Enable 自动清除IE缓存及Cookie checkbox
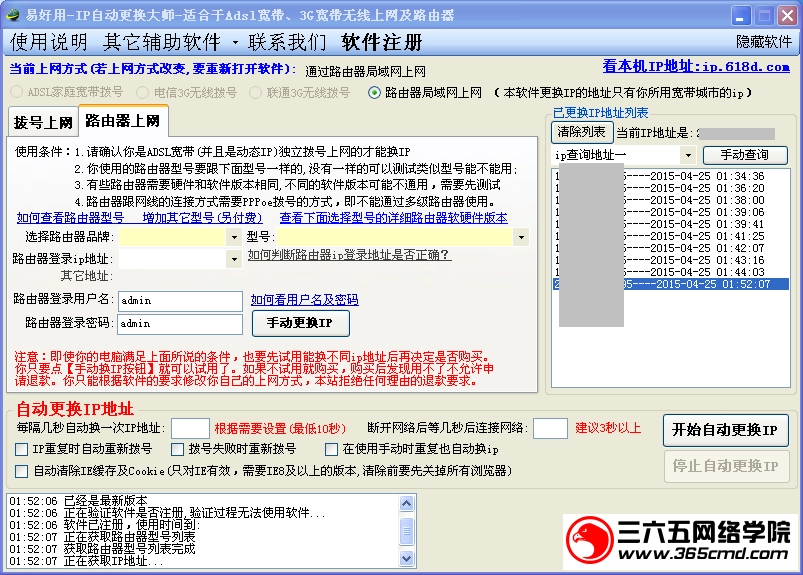Viewport: 803px width, 575px height. point(22,471)
